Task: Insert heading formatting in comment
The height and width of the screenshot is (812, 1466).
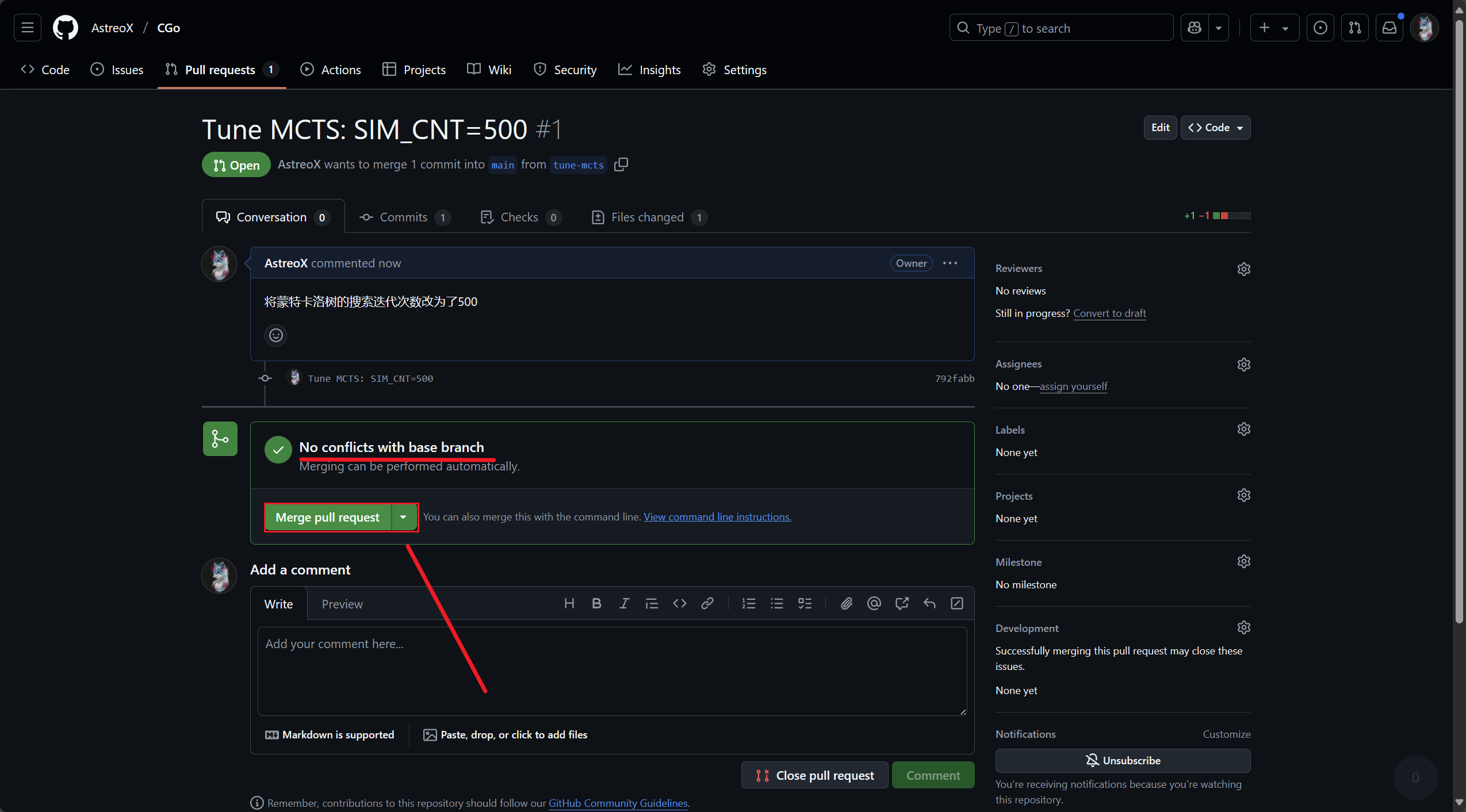Action: point(569,603)
